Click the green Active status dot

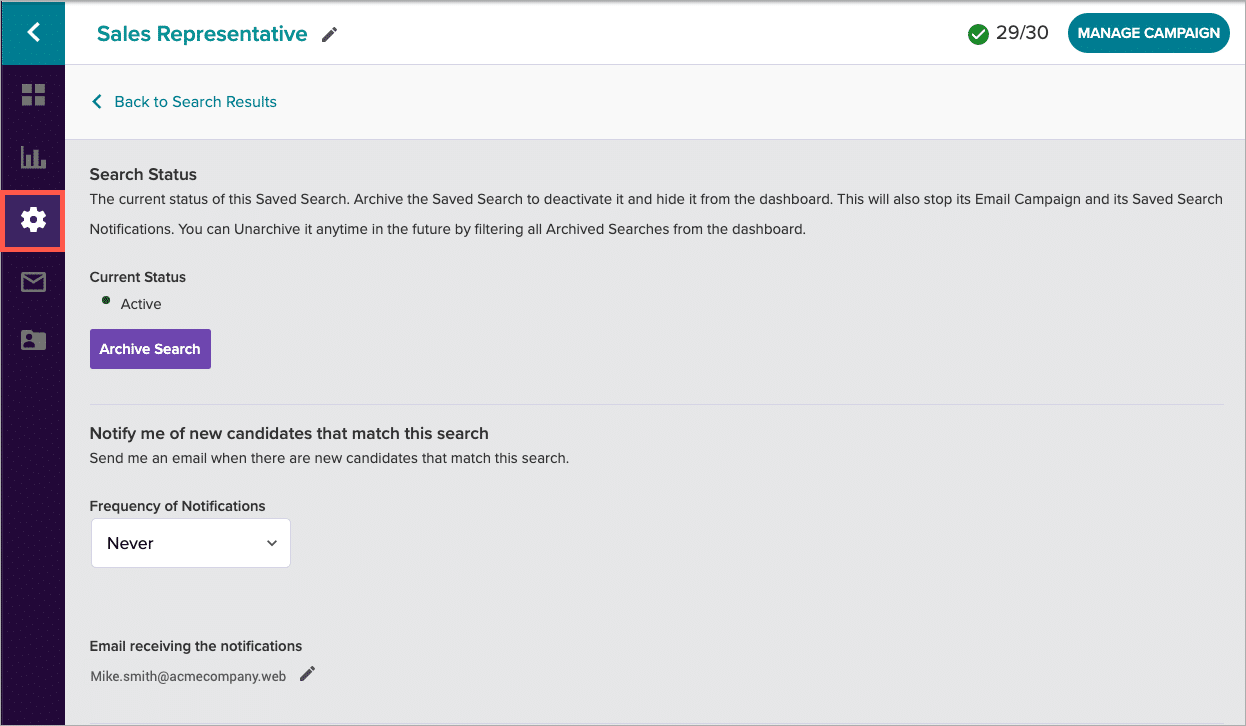106,300
